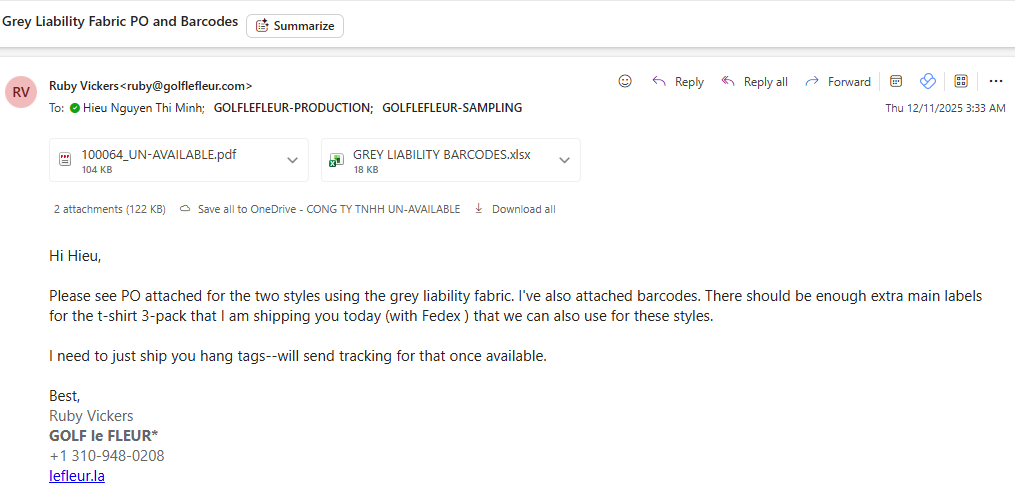Open the Viva/Copilot blue link icon

point(927,81)
